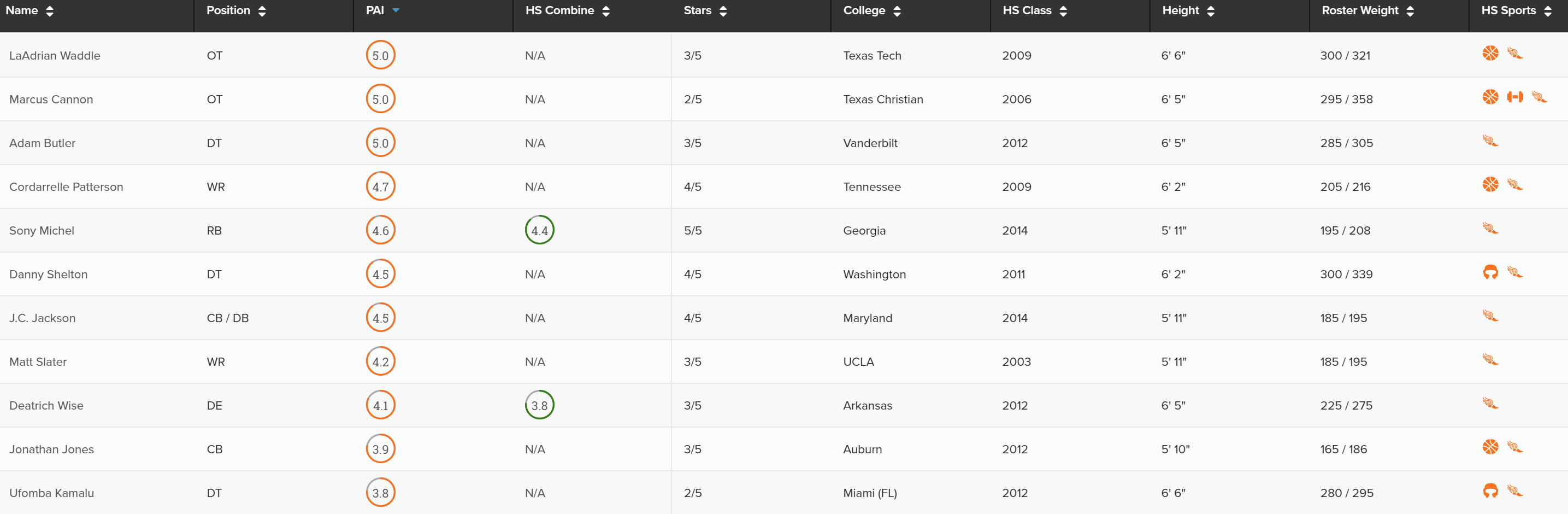1568x514 pixels.
Task: Open Deatrich Wise's player name
Action: (x=46, y=406)
